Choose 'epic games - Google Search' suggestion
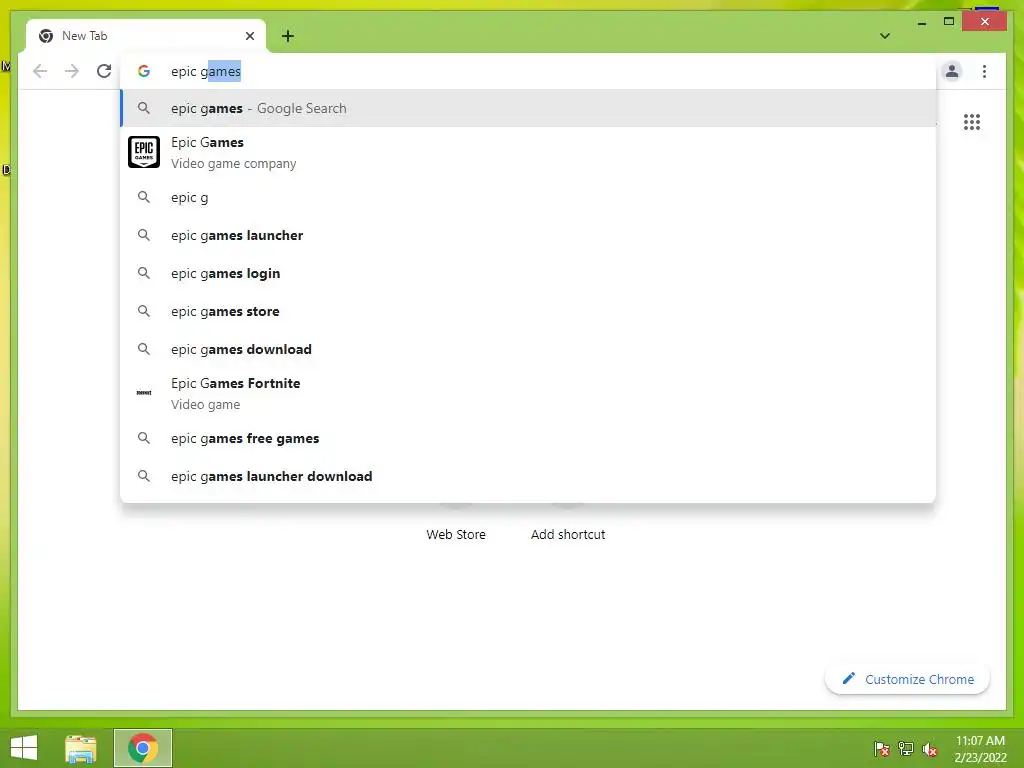1024x768 pixels. (528, 108)
